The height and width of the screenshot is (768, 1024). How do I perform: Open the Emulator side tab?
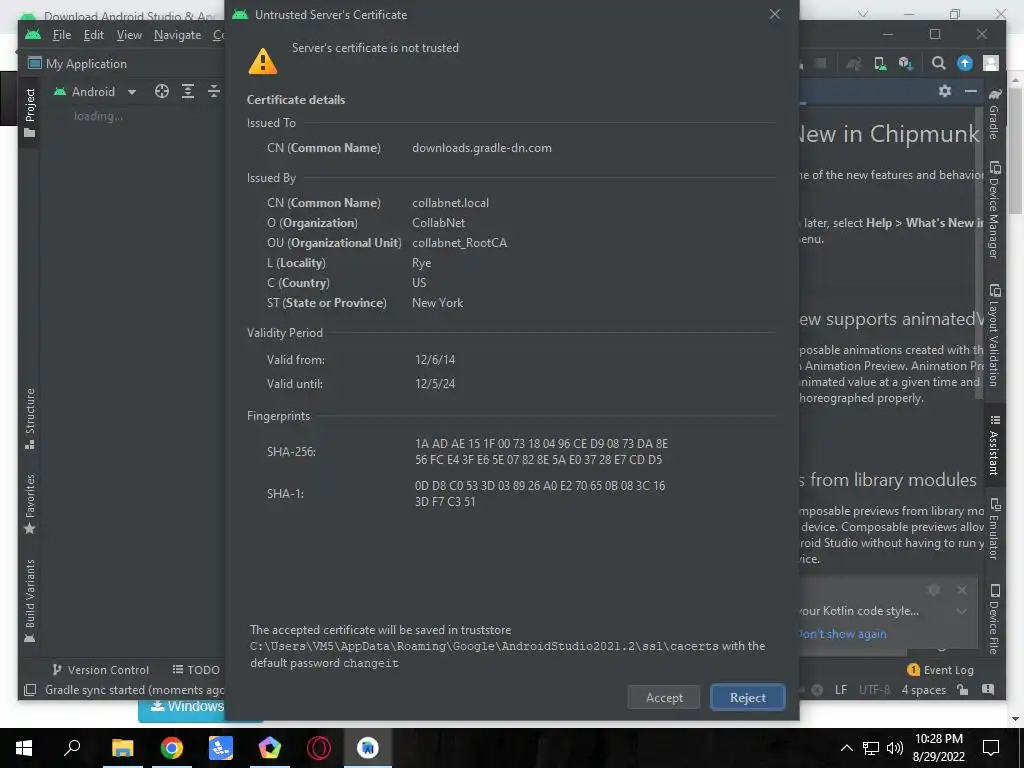[993, 530]
